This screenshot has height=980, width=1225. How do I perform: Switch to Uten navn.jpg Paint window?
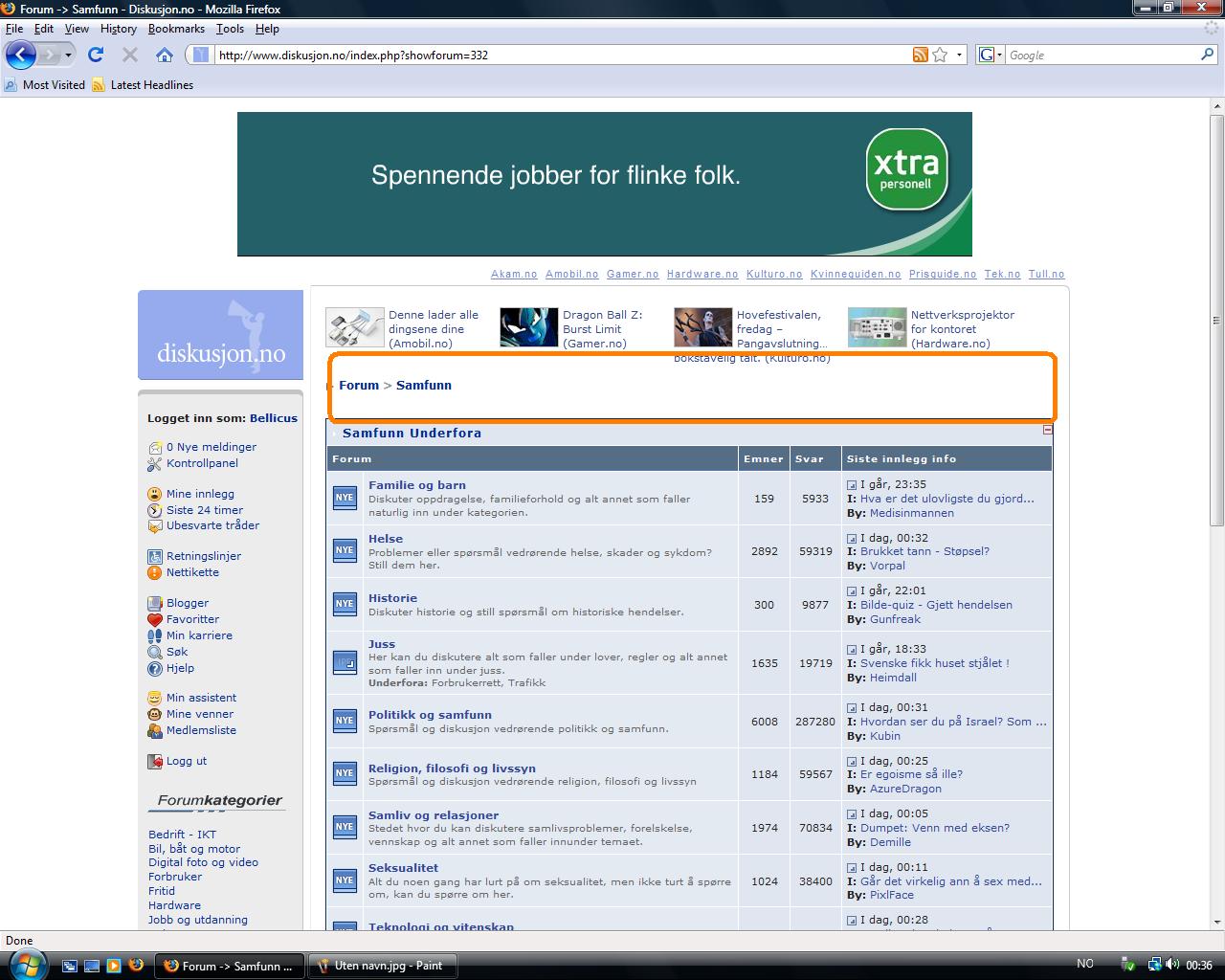[x=383, y=966]
